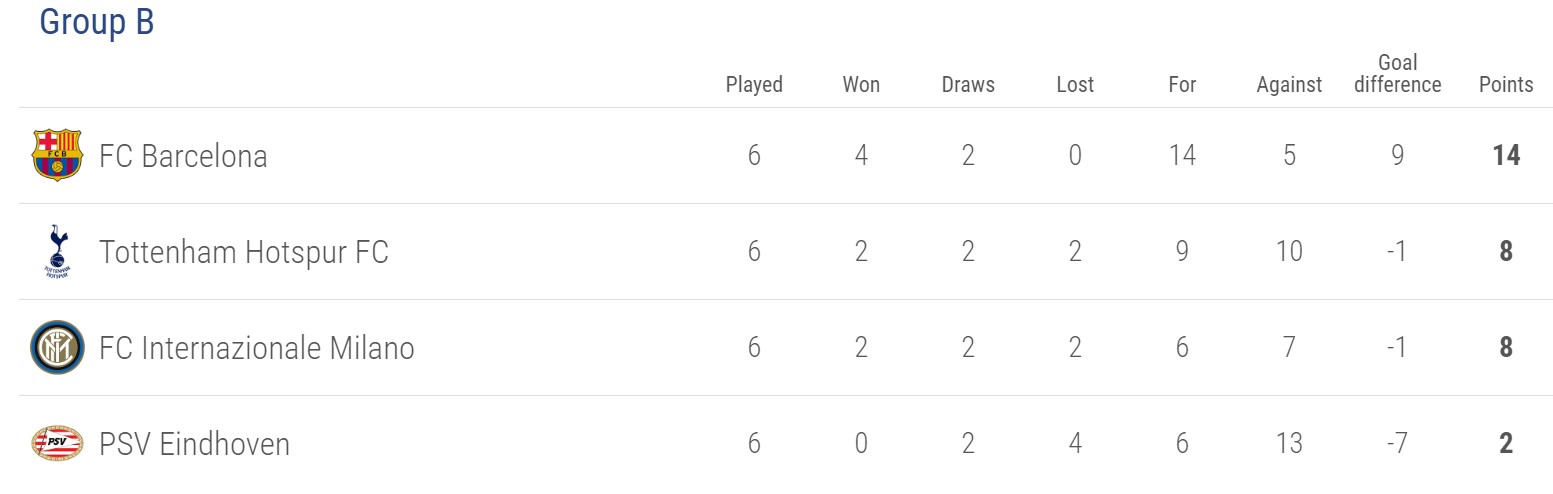Click the Draws column header
The height and width of the screenshot is (494, 1553).
tap(968, 85)
